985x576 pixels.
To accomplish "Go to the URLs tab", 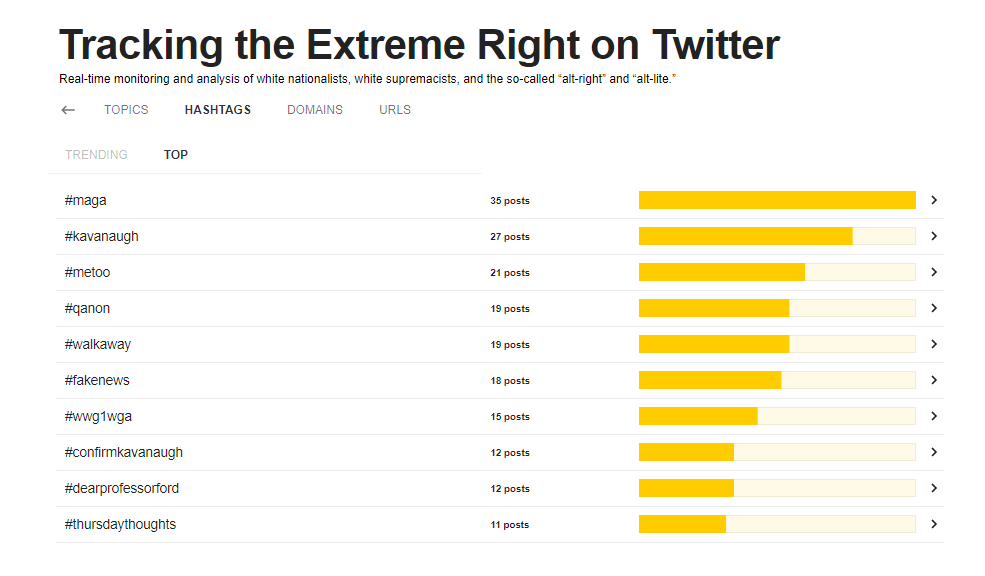I will tap(395, 110).
